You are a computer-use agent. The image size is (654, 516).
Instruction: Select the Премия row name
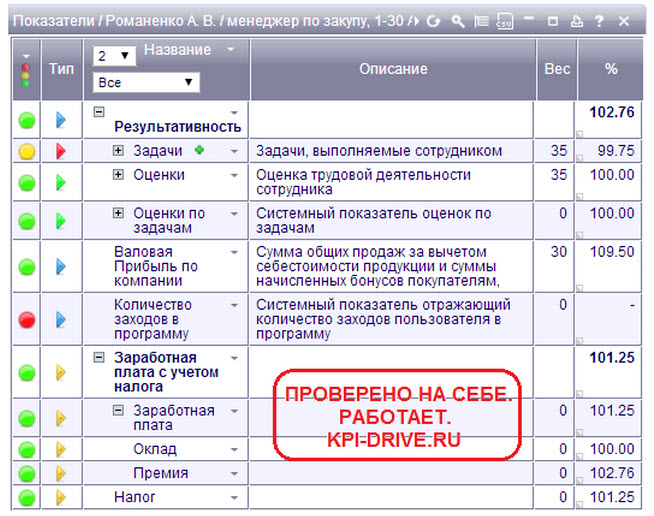click(161, 473)
